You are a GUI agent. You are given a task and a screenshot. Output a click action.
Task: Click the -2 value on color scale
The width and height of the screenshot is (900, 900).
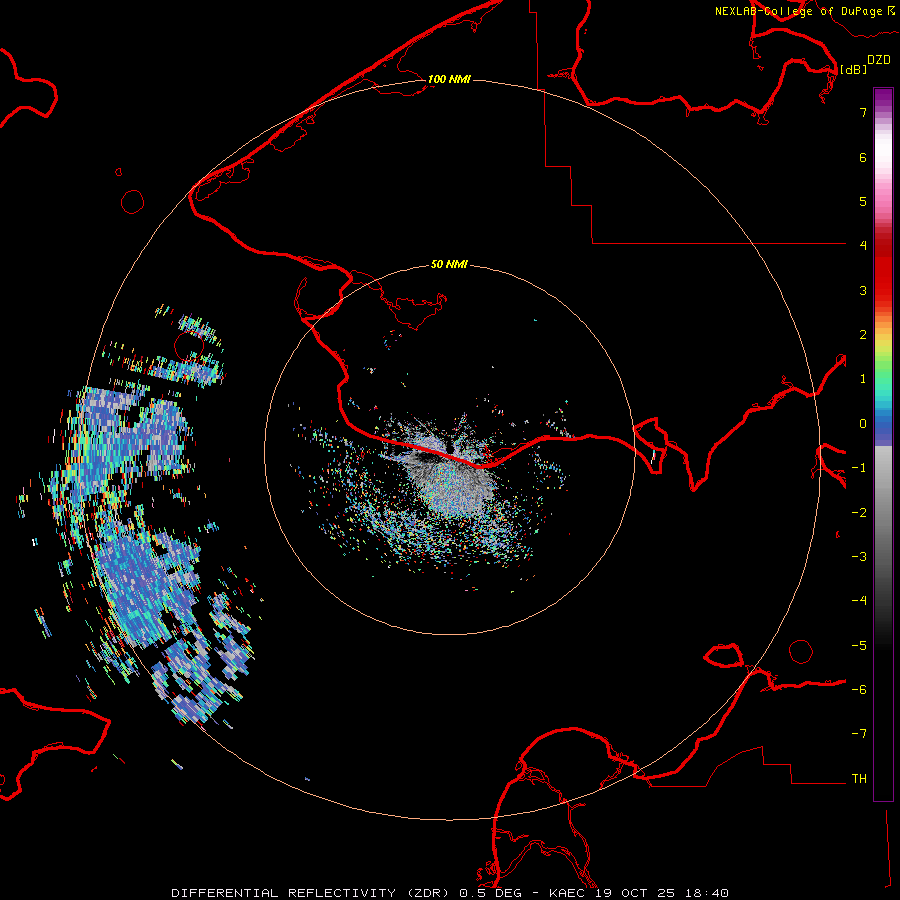859,513
